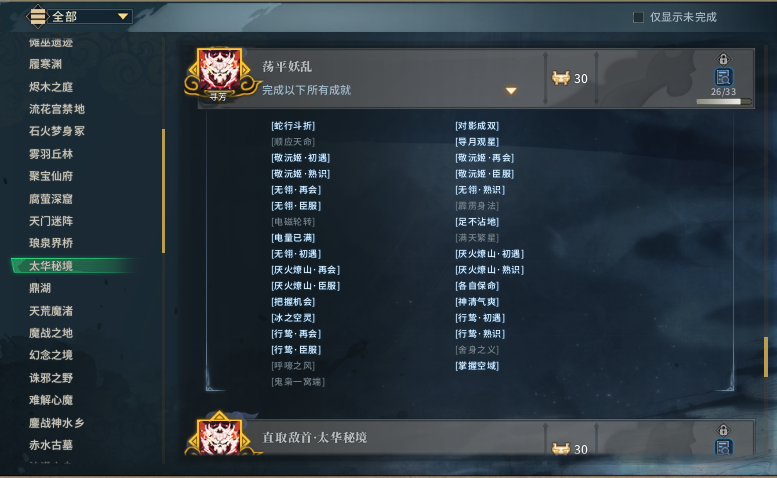
Task: Click the right-side achievement list scrollbar
Action: (x=766, y=357)
